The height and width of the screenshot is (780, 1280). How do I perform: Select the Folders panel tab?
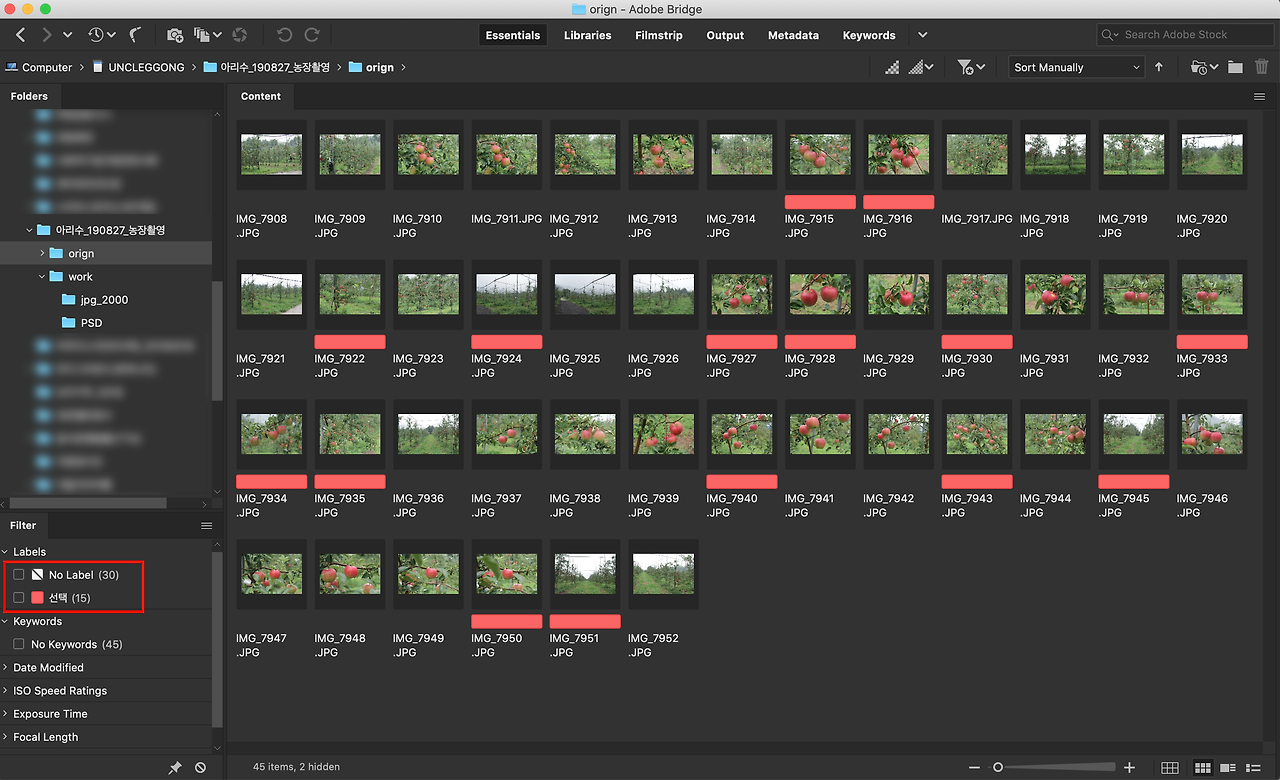click(29, 96)
